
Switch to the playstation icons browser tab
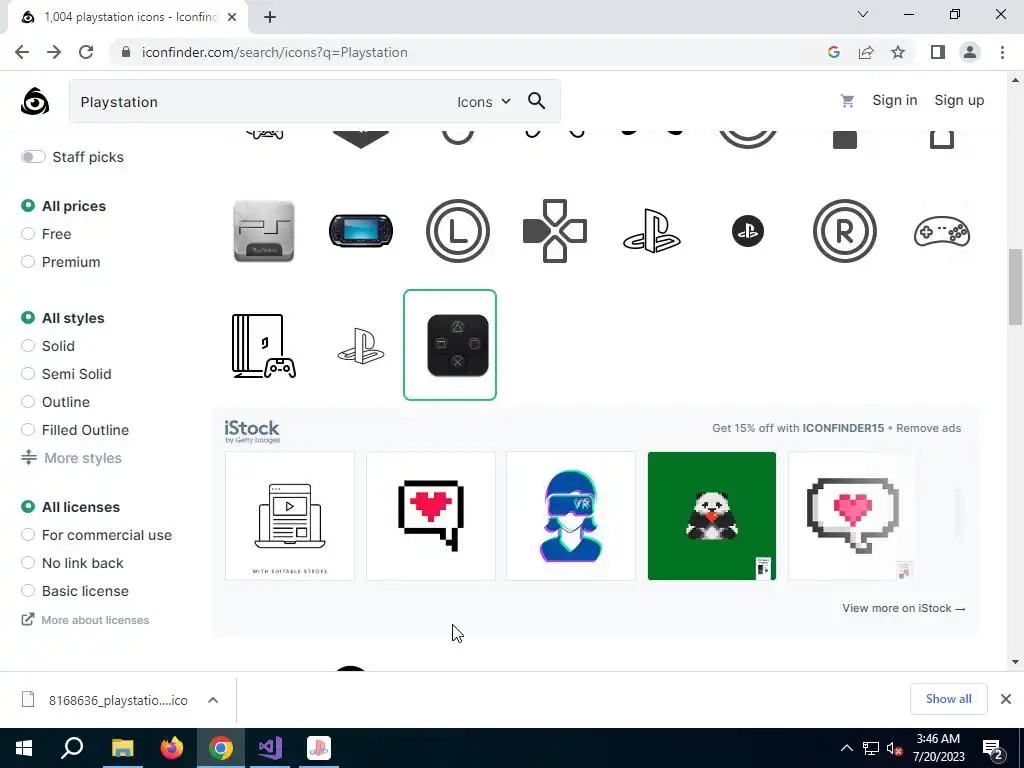click(x=129, y=17)
